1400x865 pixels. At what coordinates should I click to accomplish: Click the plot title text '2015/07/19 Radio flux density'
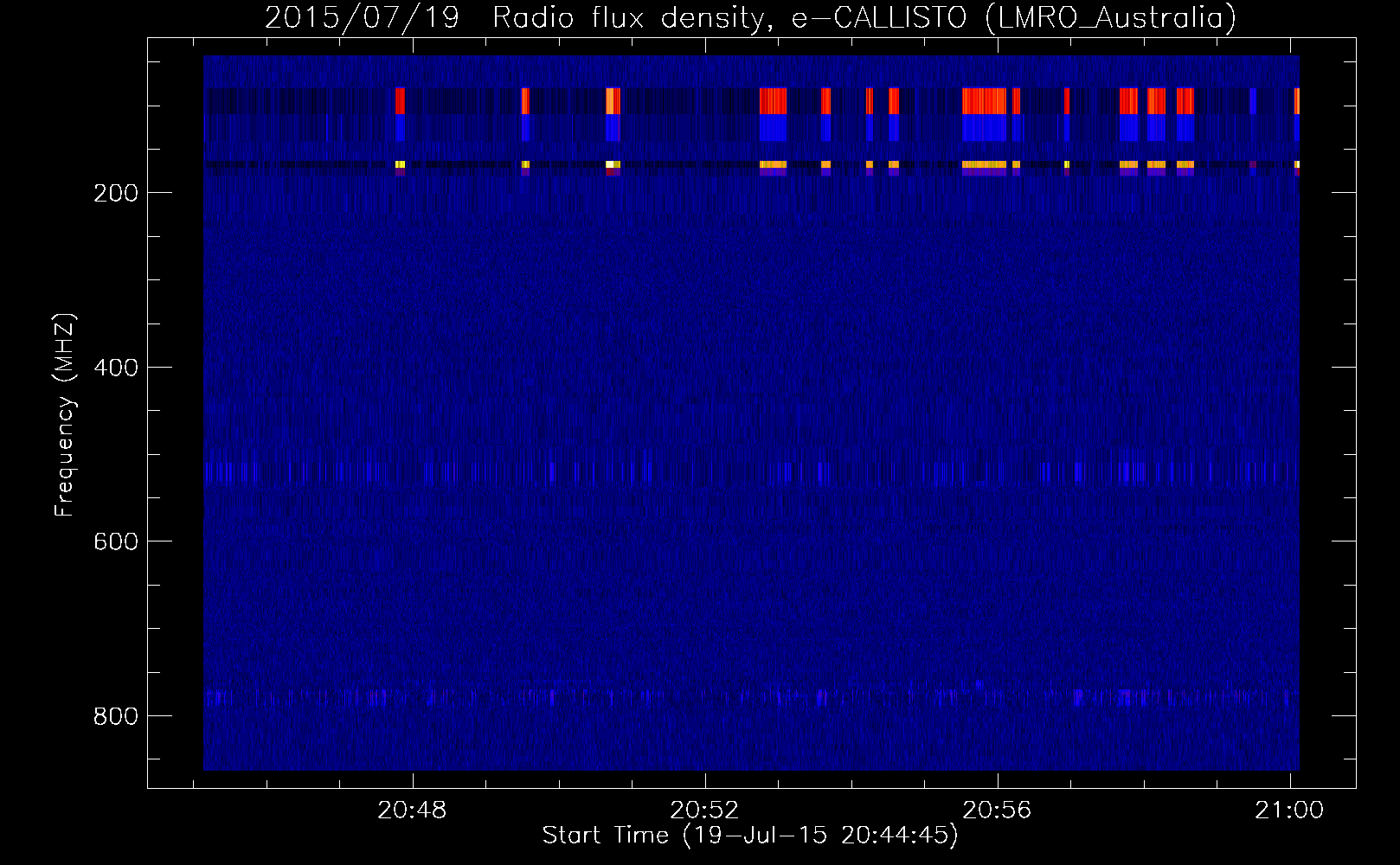518,17
